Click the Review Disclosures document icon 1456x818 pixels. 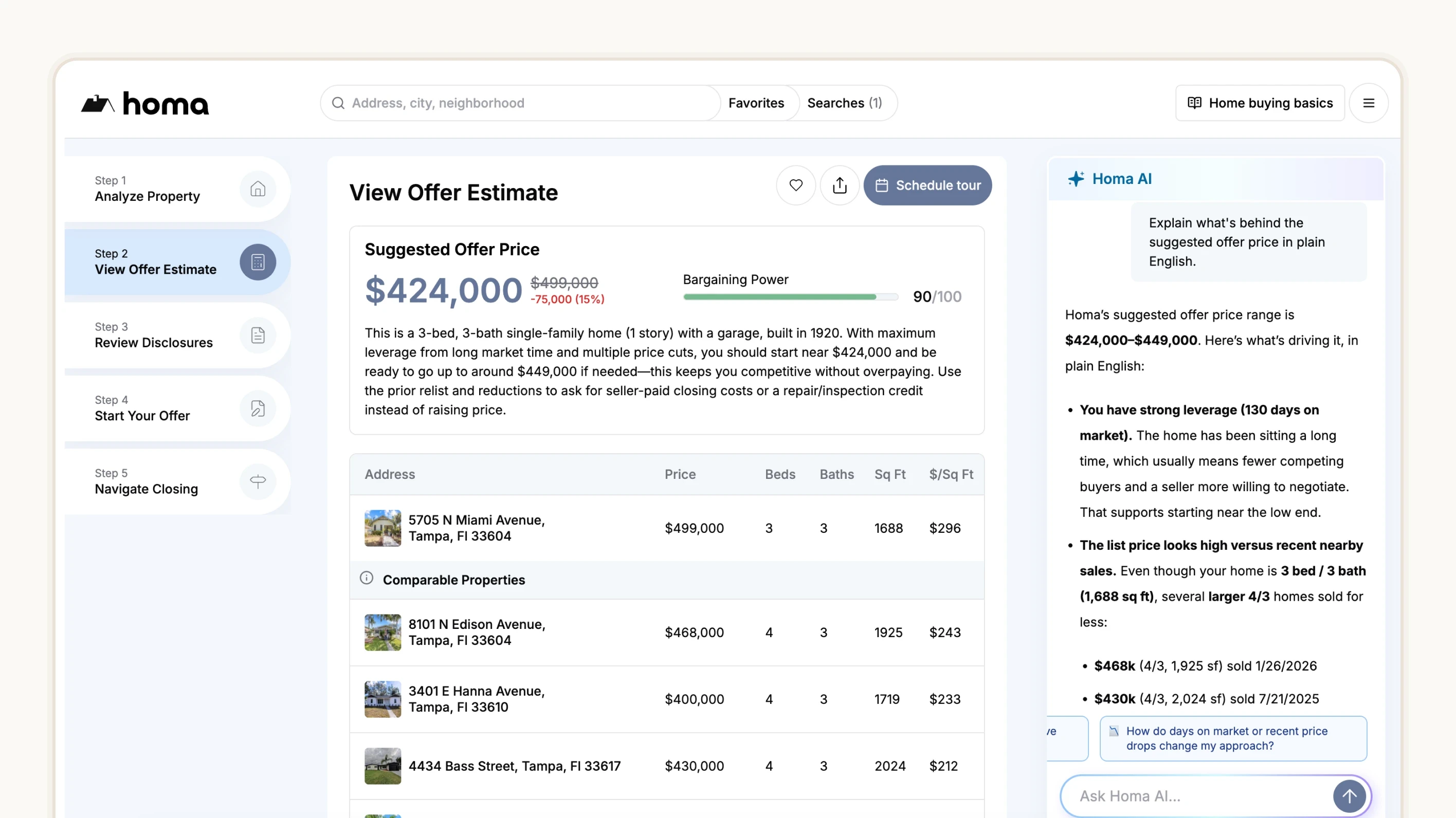pos(258,335)
